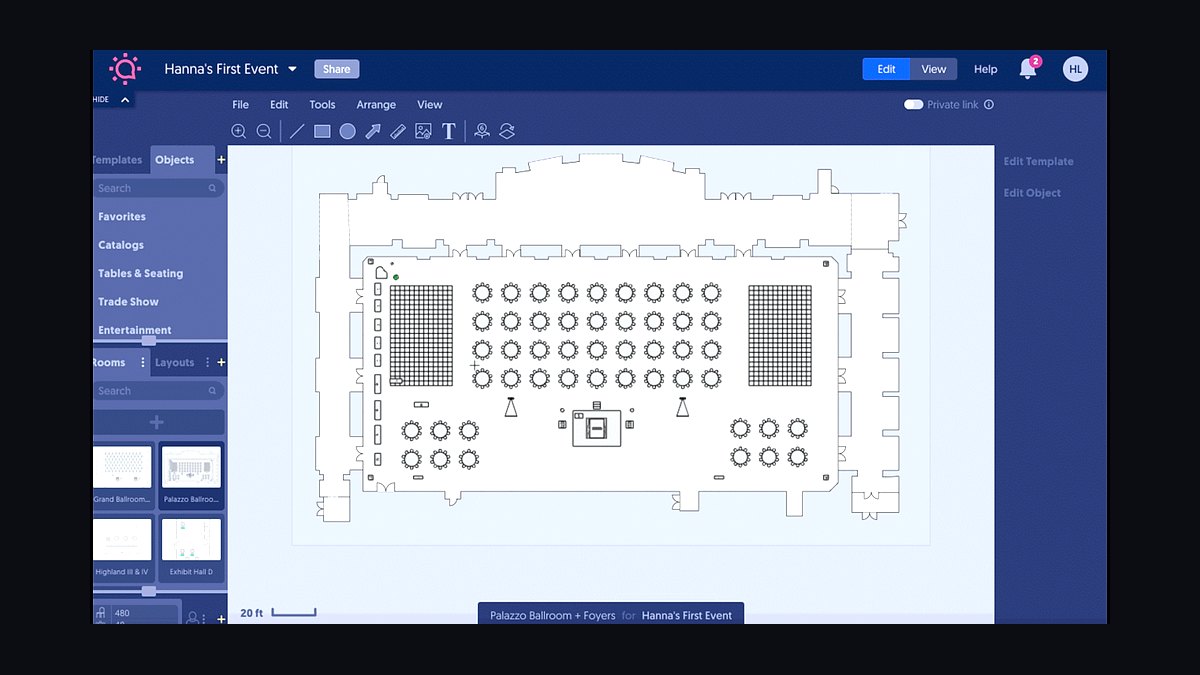Click the Hanna's First Event title
Screen dimensions: 1200x675
tap(222, 69)
